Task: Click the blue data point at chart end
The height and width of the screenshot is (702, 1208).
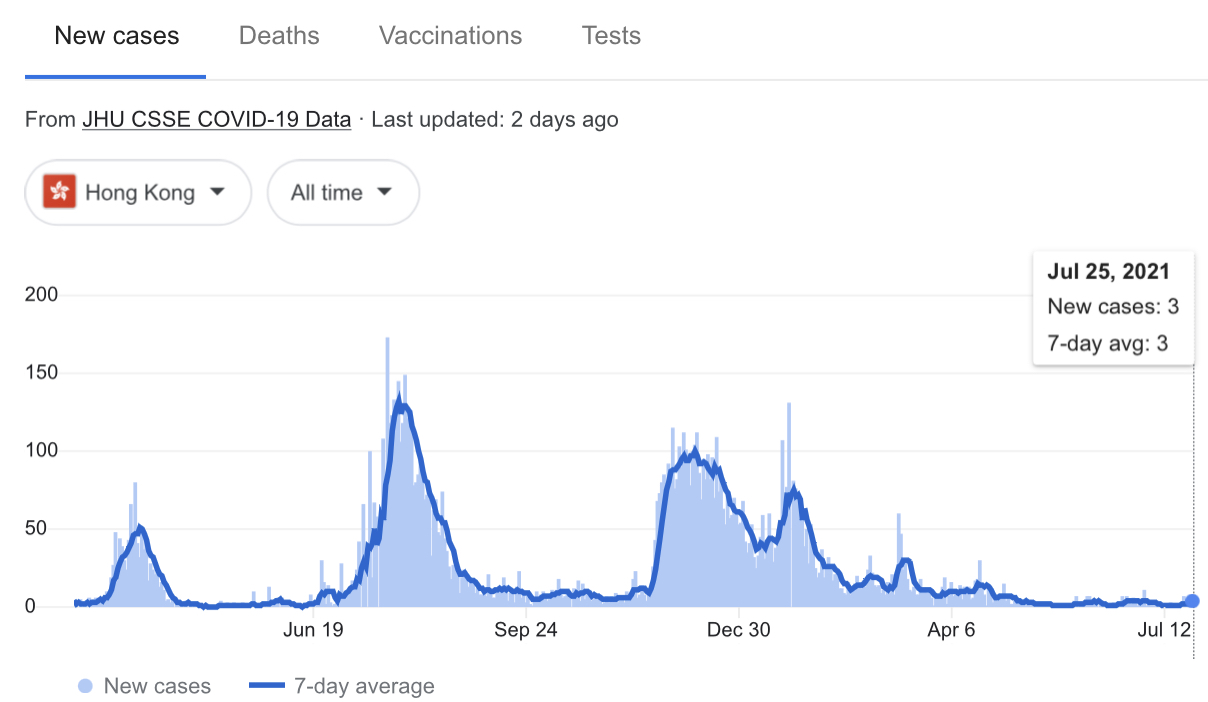Action: click(1192, 601)
